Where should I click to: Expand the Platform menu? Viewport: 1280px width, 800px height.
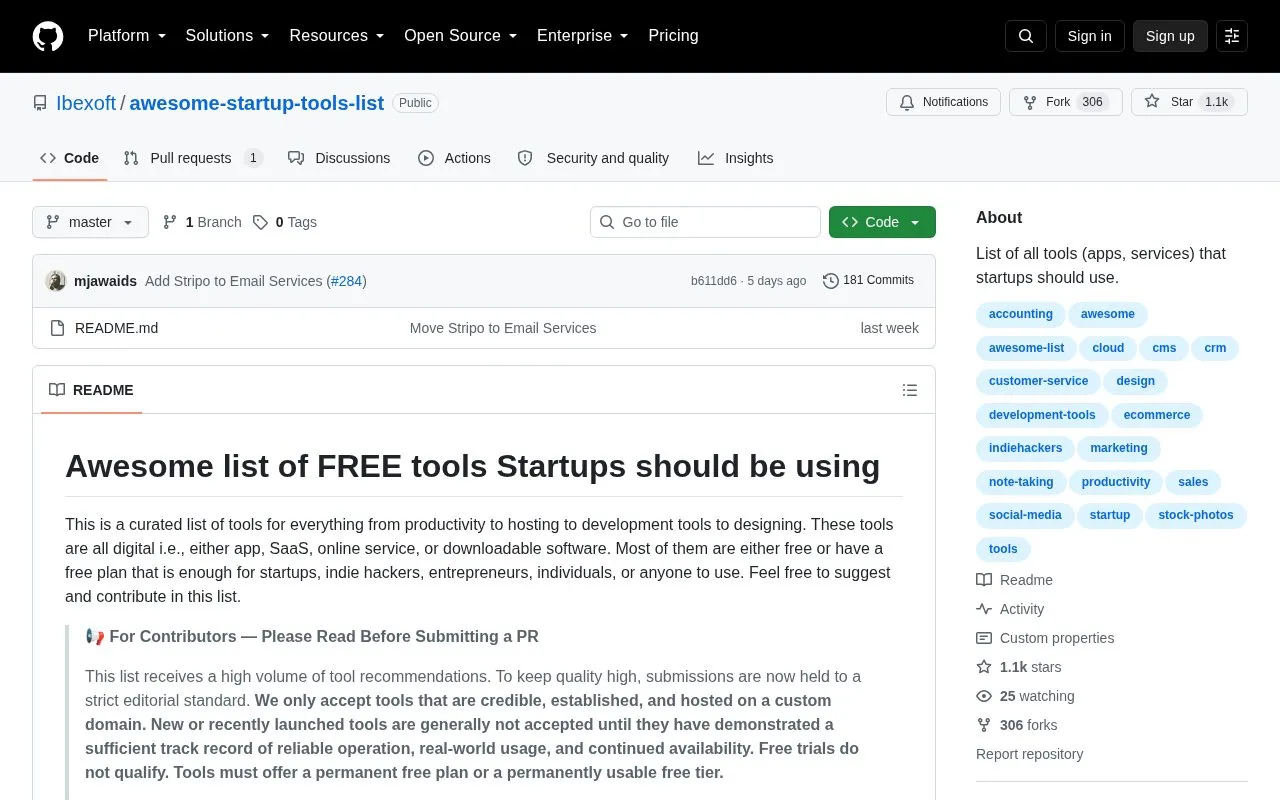(127, 36)
